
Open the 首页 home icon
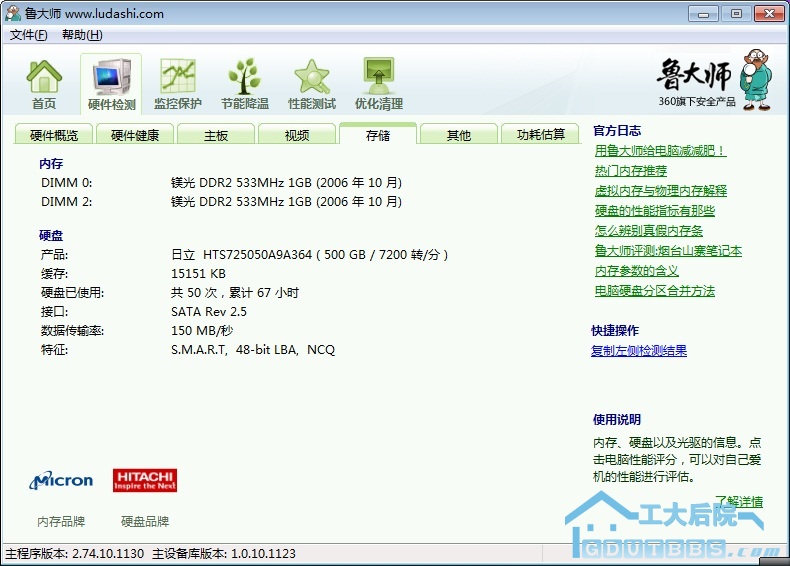[x=44, y=84]
